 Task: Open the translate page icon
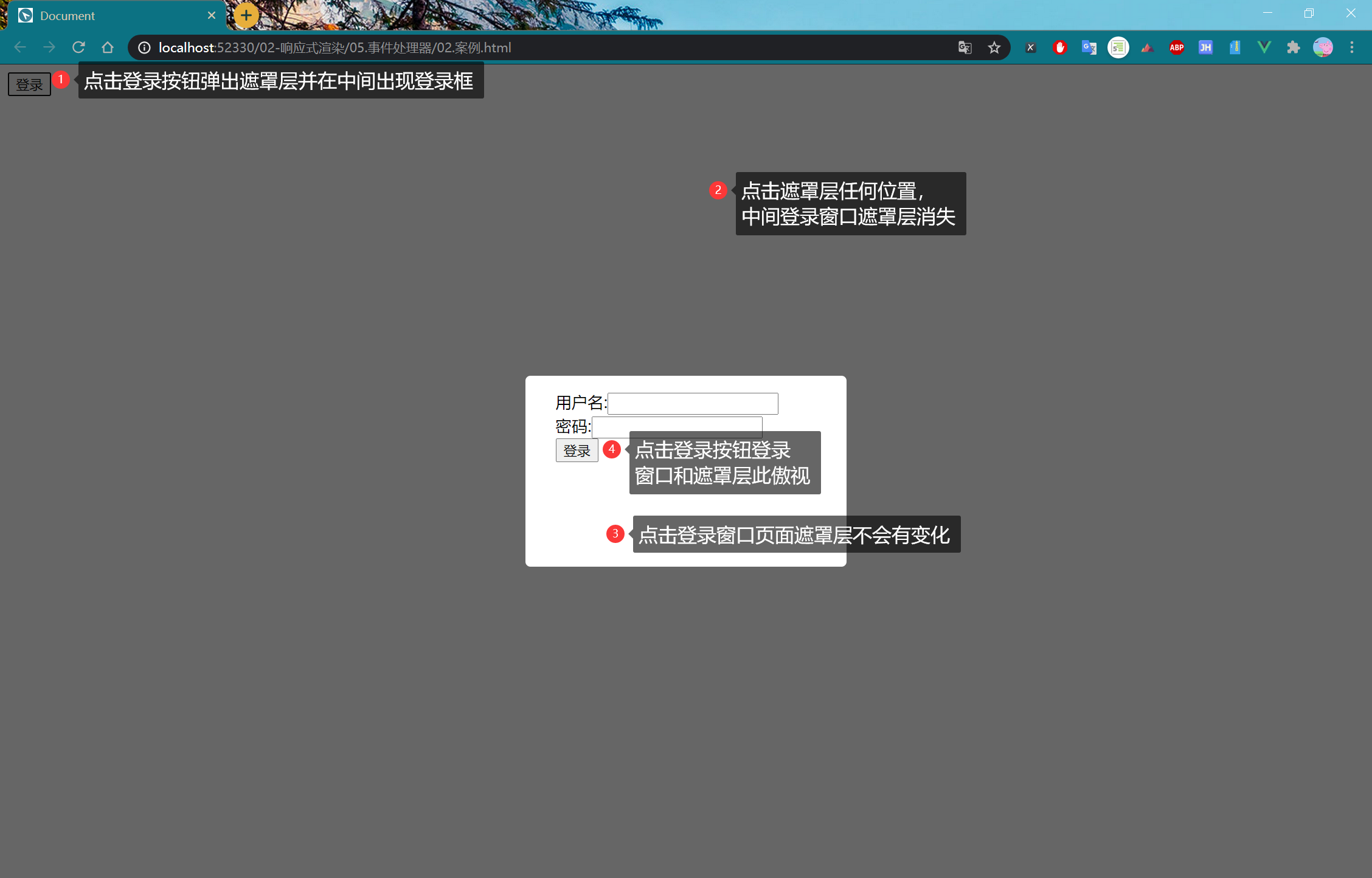pyautogui.click(x=965, y=47)
